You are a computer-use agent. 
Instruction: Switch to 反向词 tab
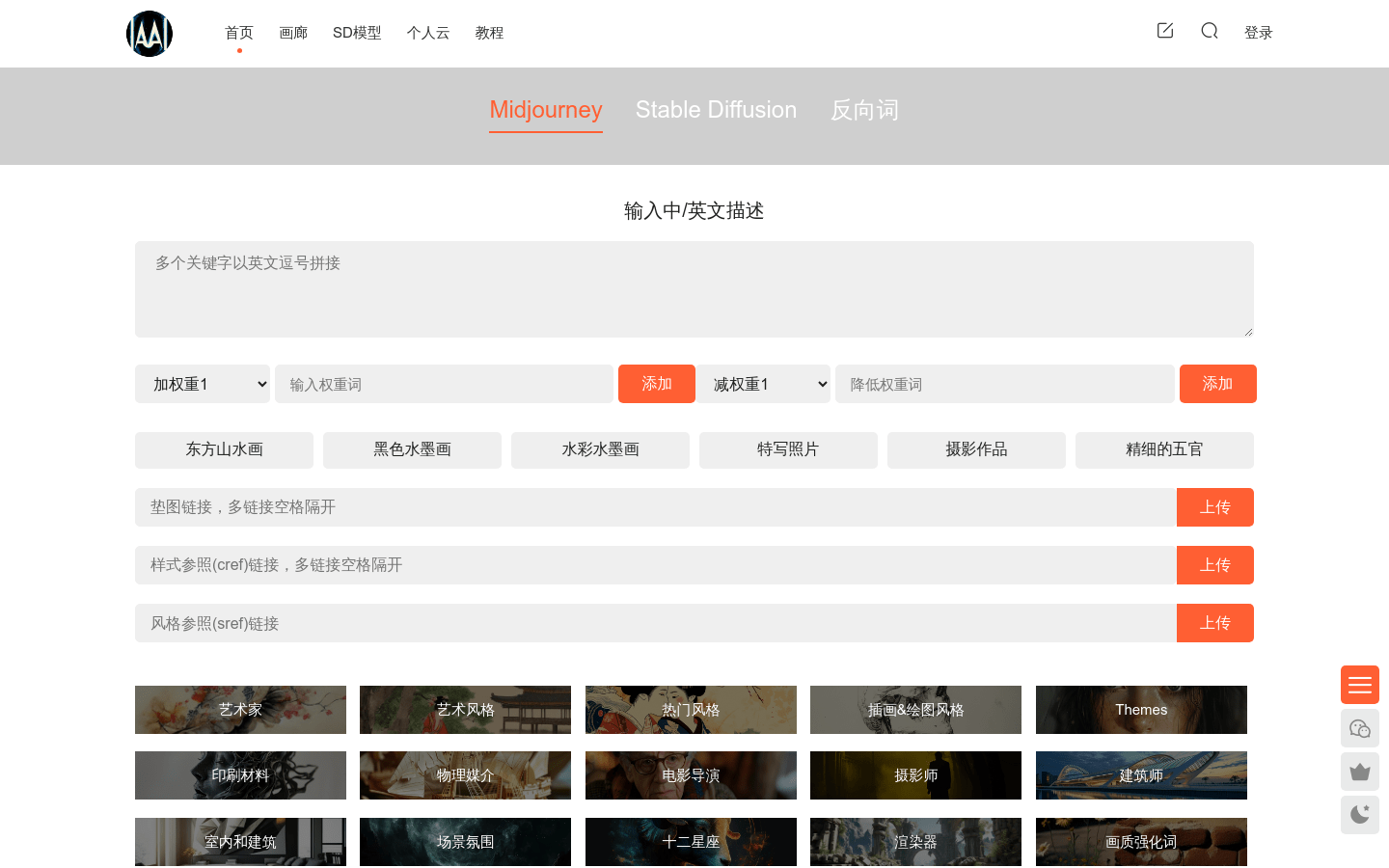click(865, 110)
